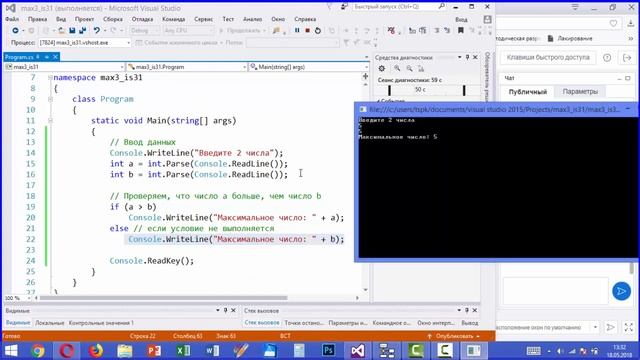This screenshot has width=640, height=360.
Task: Open the Отладка menu
Action: pyautogui.click(x=142, y=19)
